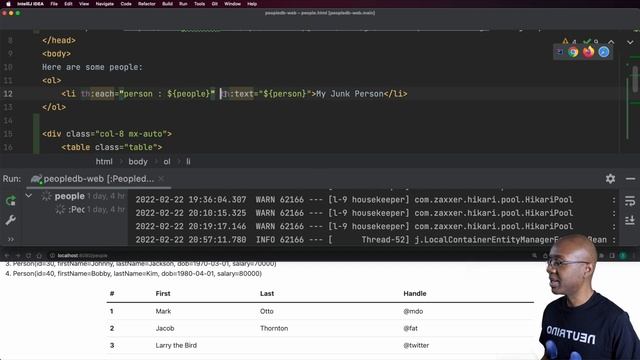
Task: Open built-in preview browser icon
Action: click(560, 52)
